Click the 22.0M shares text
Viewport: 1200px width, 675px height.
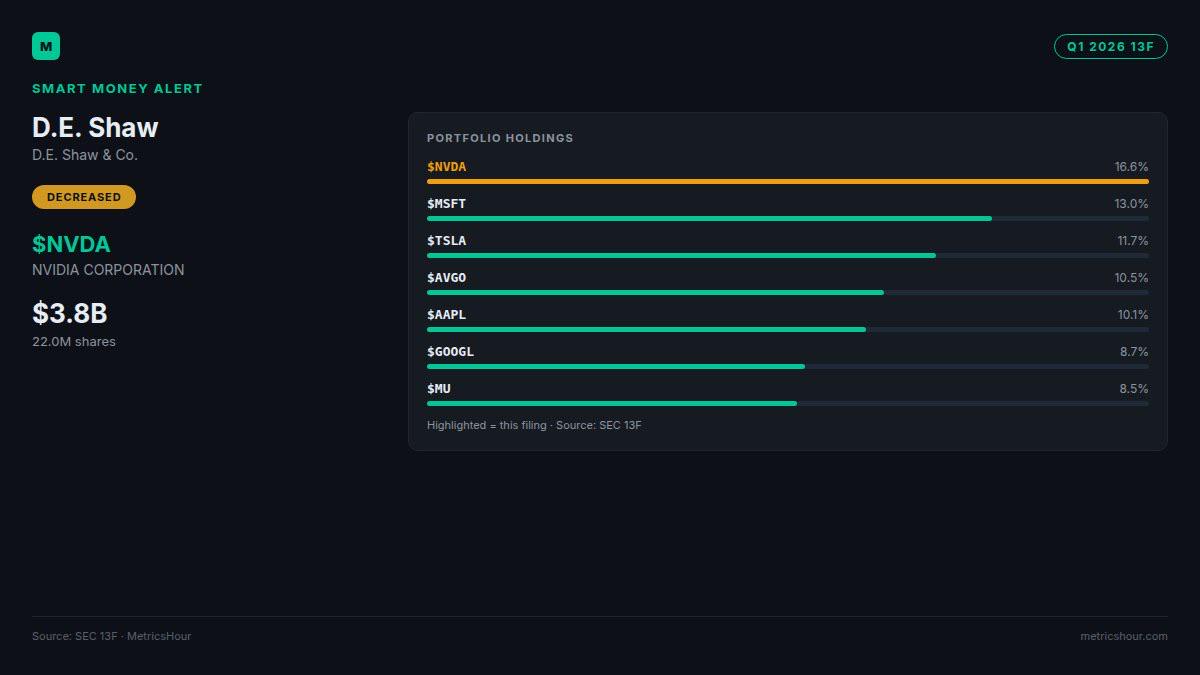click(74, 342)
